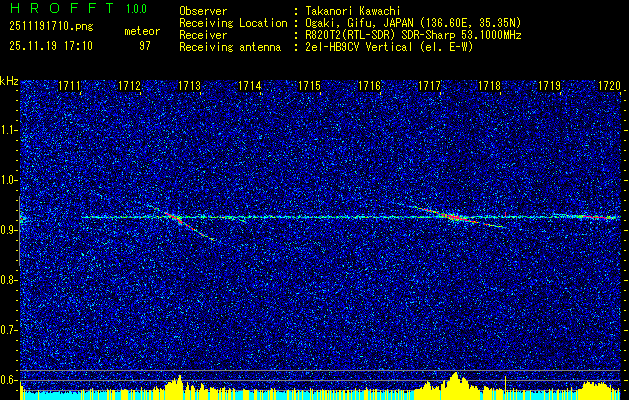Click the 1712 time marker
The image size is (629, 400).
point(130,85)
